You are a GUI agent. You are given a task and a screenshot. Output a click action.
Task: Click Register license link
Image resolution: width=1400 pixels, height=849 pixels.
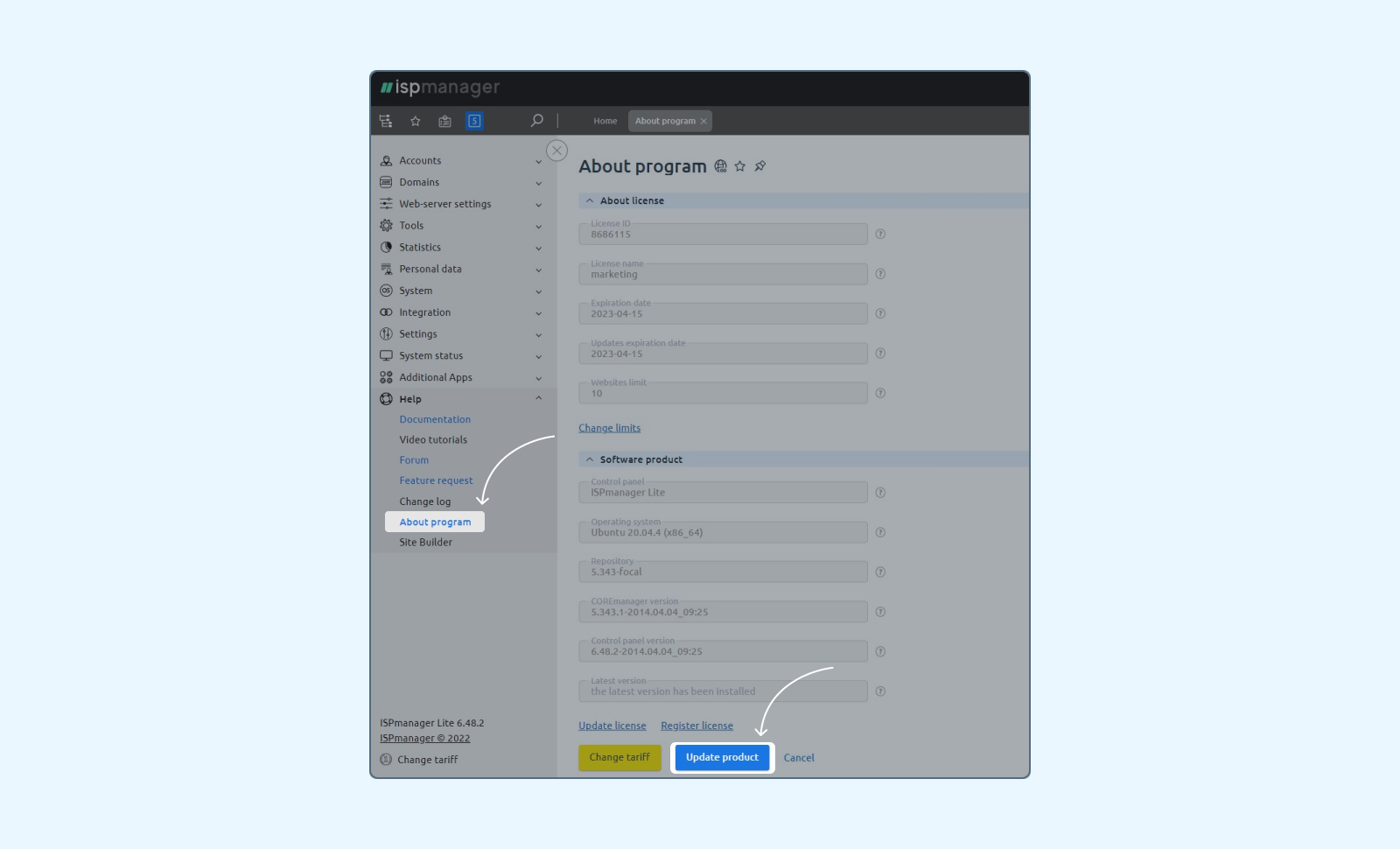click(x=696, y=726)
